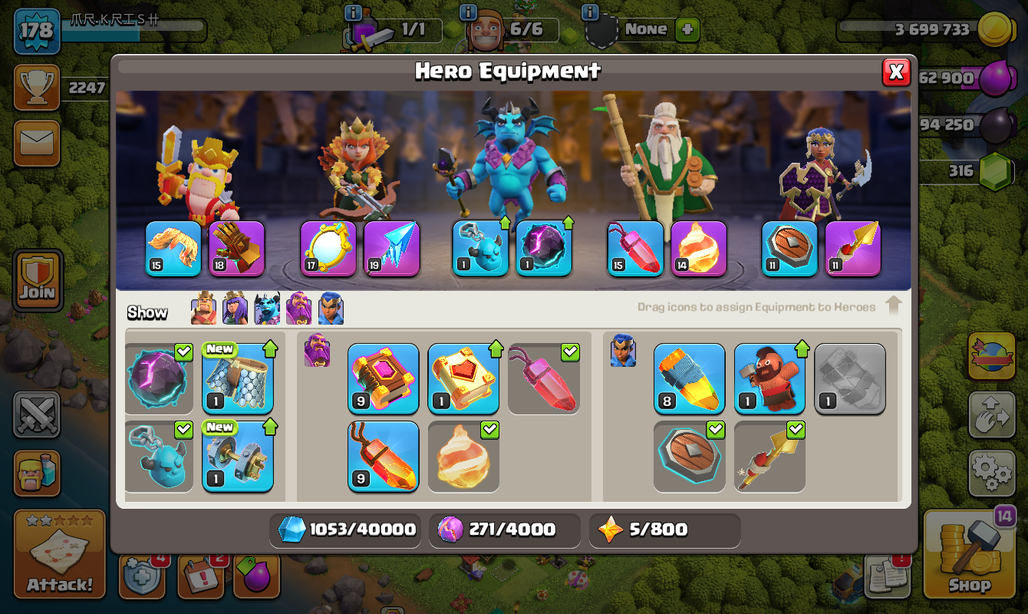The height and width of the screenshot is (614, 1028).
Task: Select the Magic Mirror equipment level 17
Action: 328,248
